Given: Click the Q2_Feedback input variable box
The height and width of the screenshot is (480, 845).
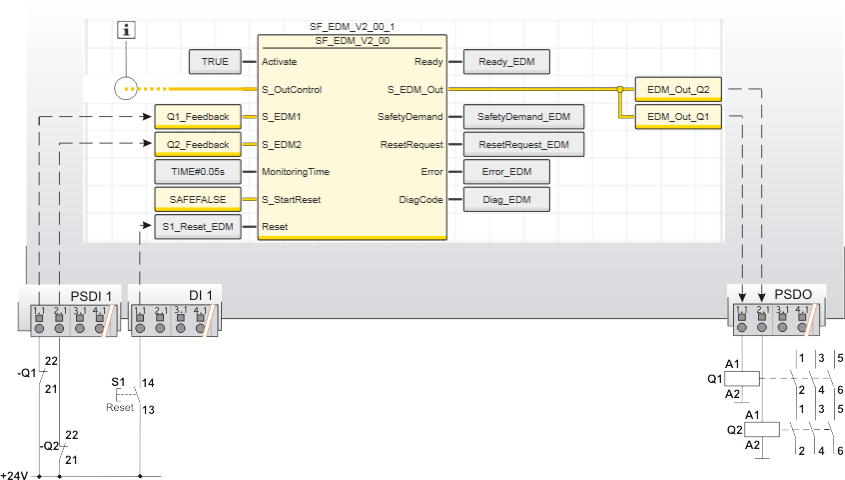Looking at the screenshot, I should point(198,145).
